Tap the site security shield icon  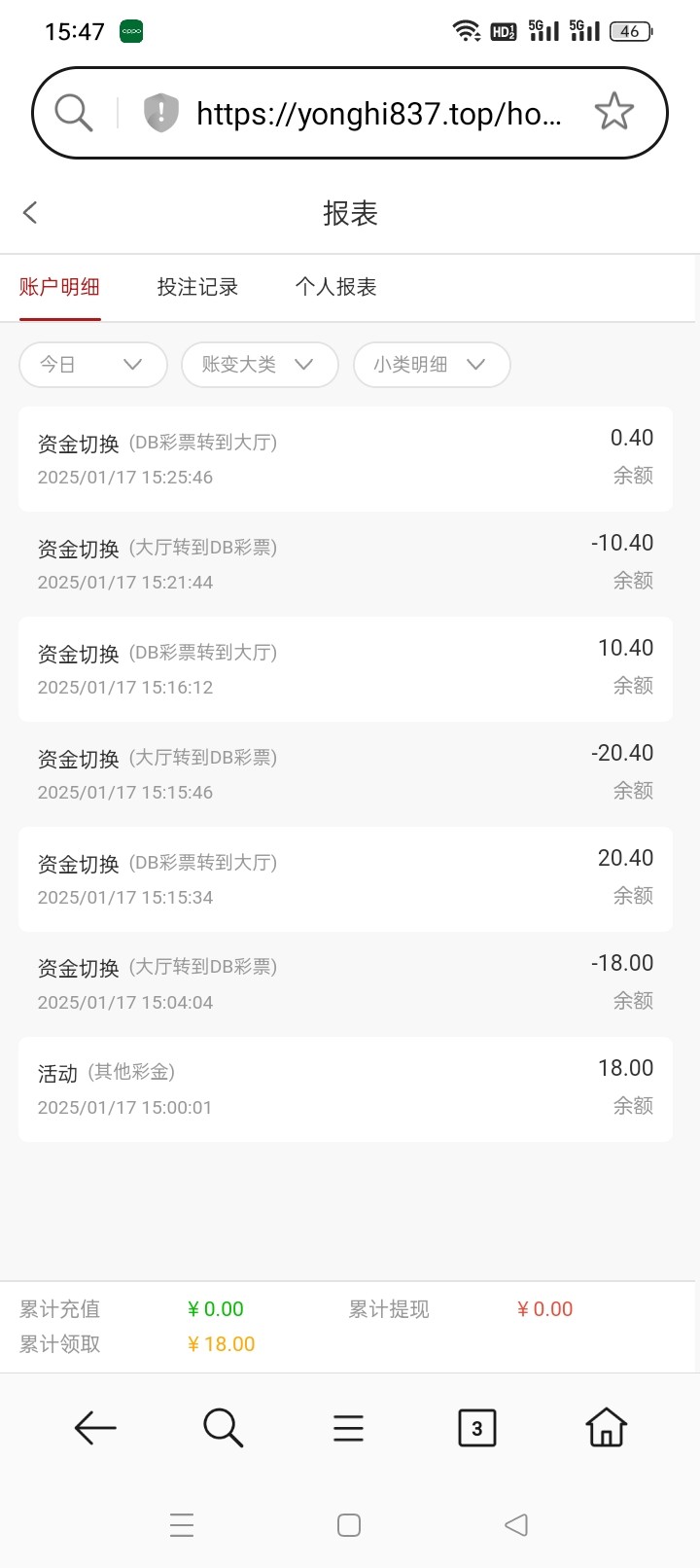[160, 113]
